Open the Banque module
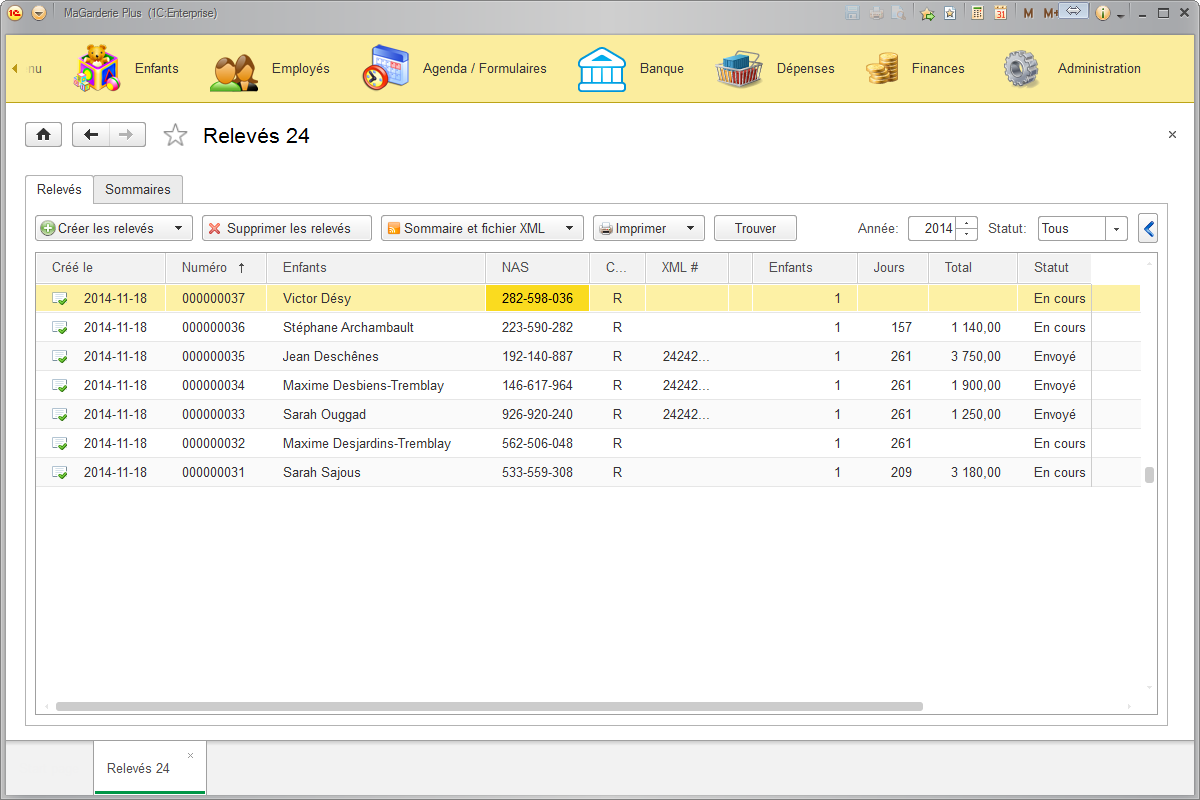Image resolution: width=1200 pixels, height=800 pixels. tap(662, 68)
